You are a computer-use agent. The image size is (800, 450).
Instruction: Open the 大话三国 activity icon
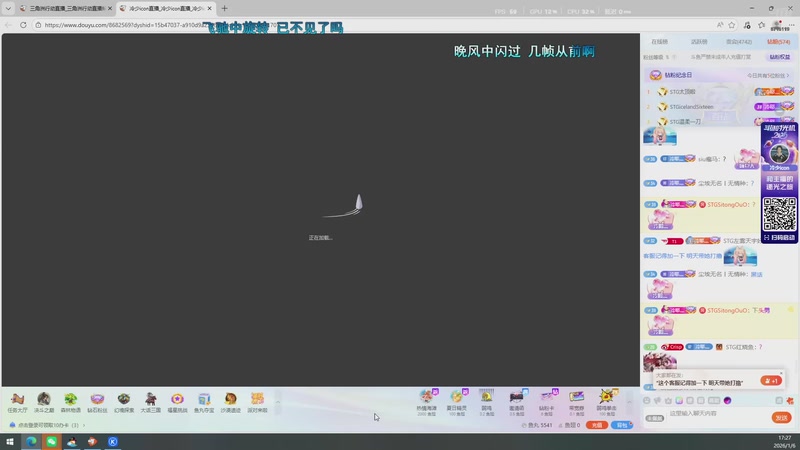151,402
